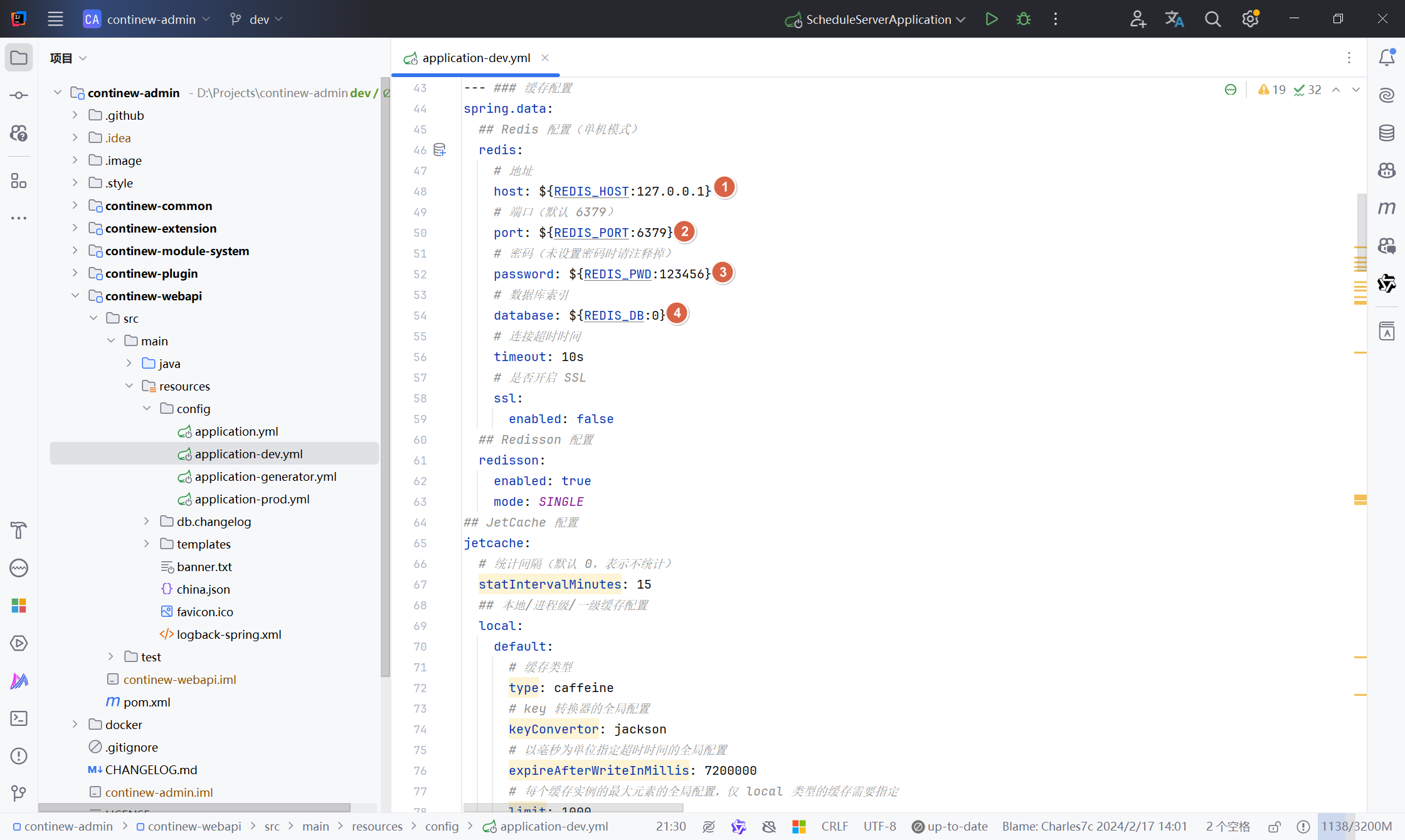Image resolution: width=1405 pixels, height=840 pixels.
Task: Open the Build hammer tool window
Action: click(19, 530)
